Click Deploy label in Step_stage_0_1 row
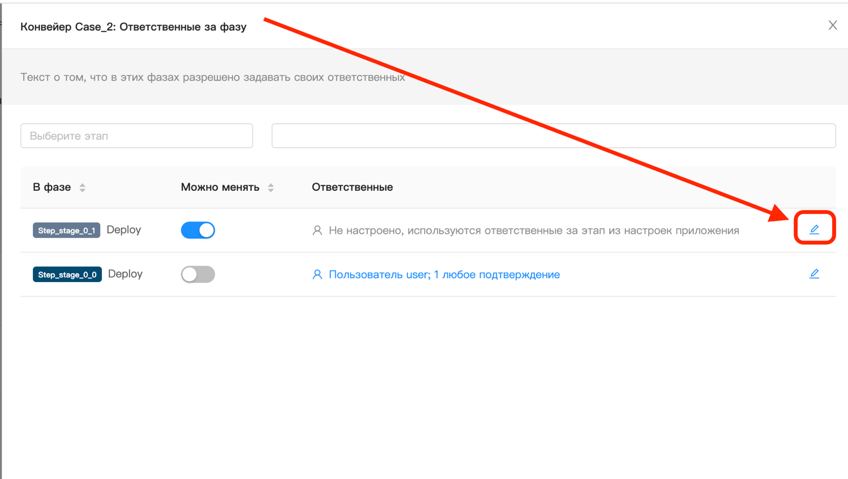 coord(124,230)
